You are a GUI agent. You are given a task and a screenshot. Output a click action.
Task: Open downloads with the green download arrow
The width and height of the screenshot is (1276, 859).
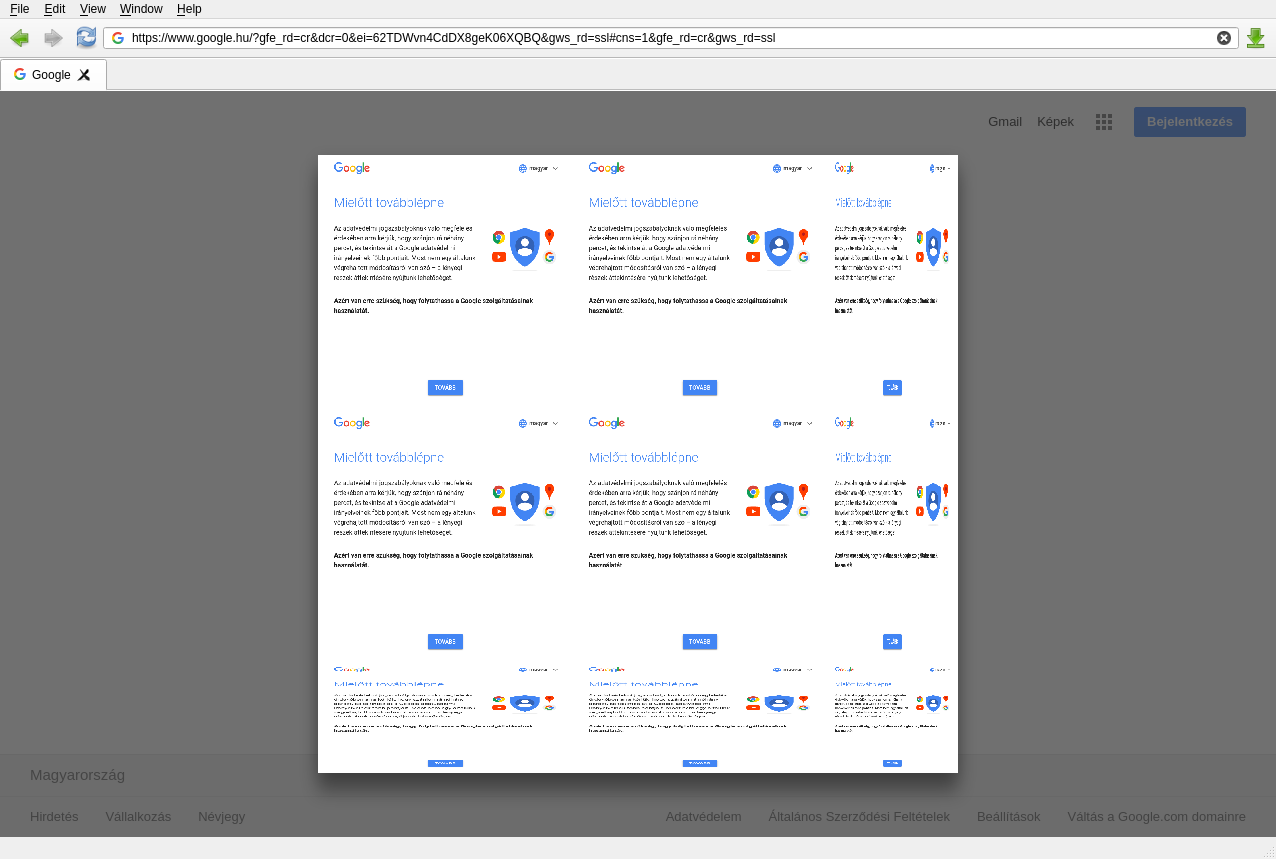[1256, 38]
